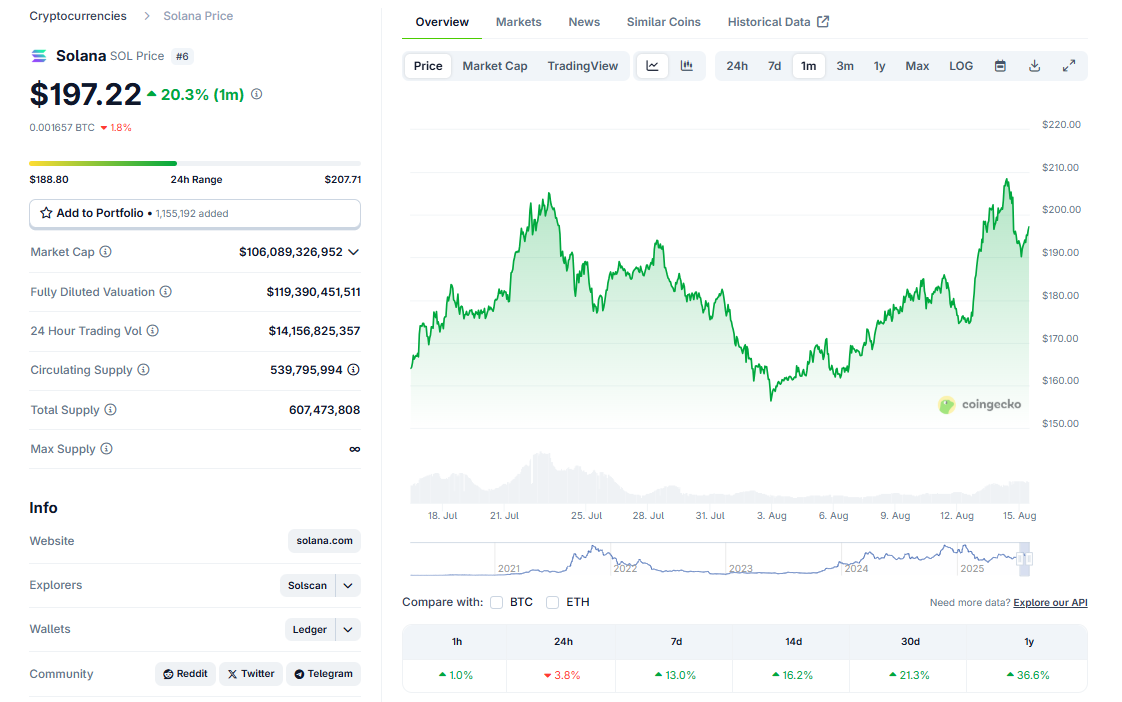Image resolution: width=1122 pixels, height=702 pixels.
Task: Click the 2022 area in navigator timeline
Action: (625, 568)
